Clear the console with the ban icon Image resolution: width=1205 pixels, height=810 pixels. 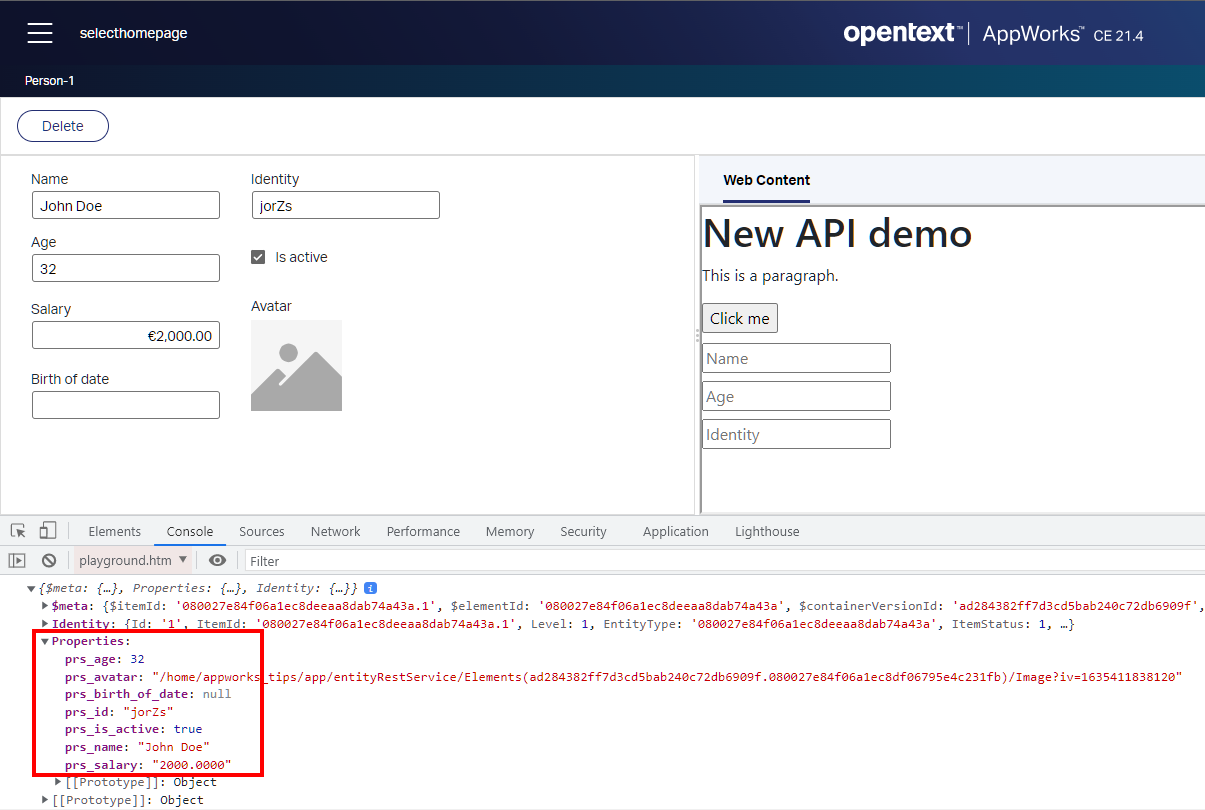(48, 560)
